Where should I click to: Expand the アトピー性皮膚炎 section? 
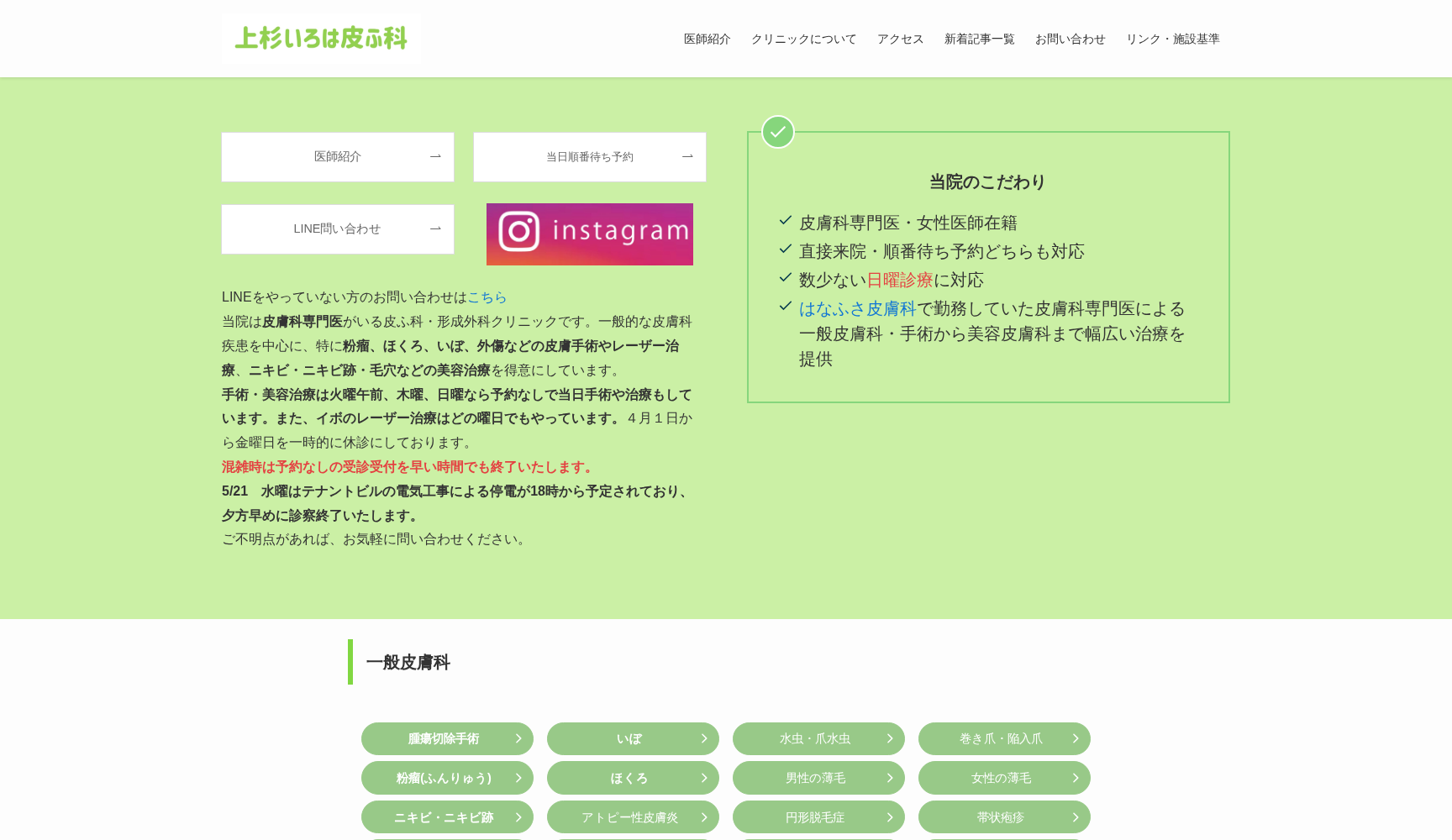[632, 816]
